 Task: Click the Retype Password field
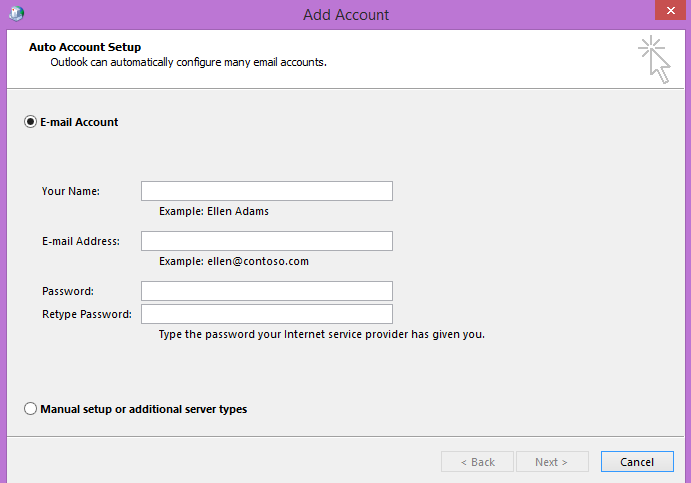267,314
